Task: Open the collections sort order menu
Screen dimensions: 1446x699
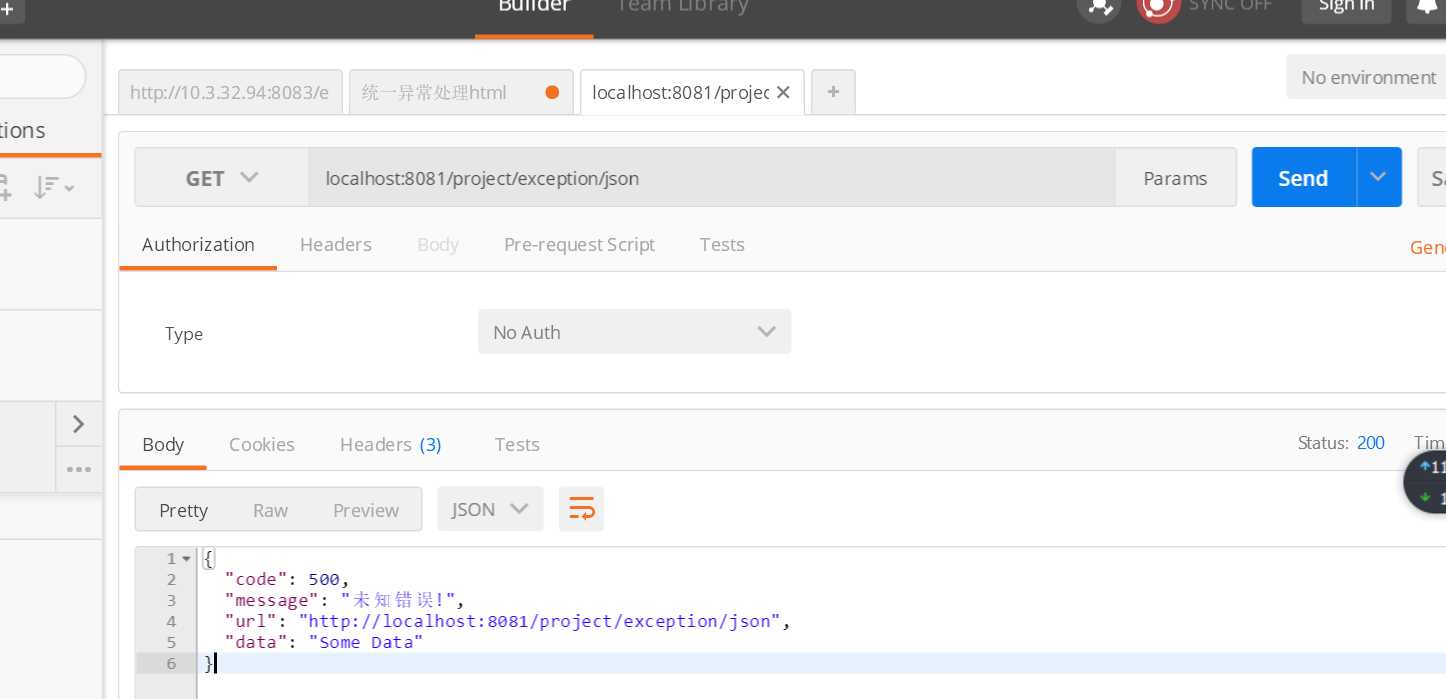Action: [53, 187]
